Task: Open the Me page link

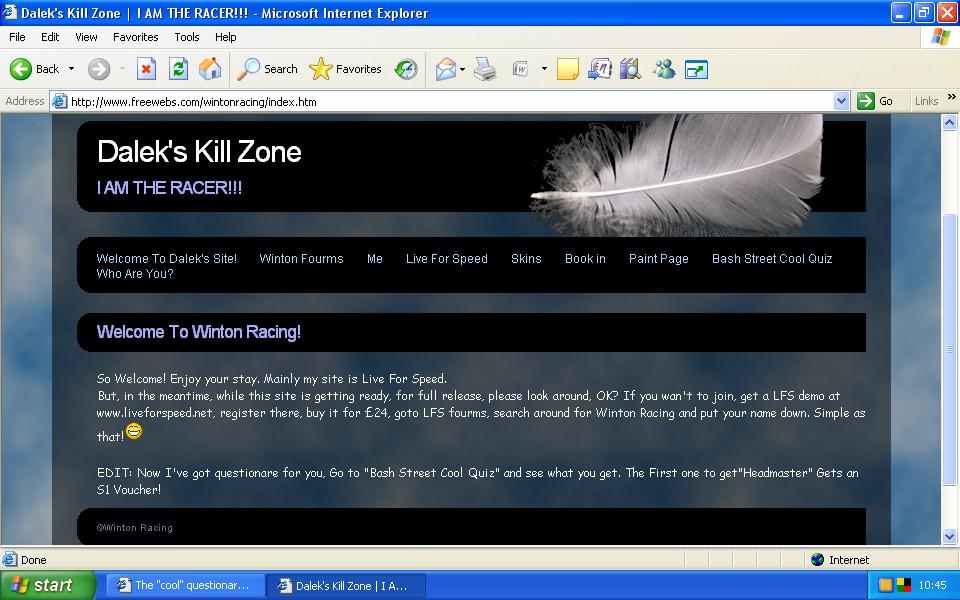Action: (x=375, y=258)
